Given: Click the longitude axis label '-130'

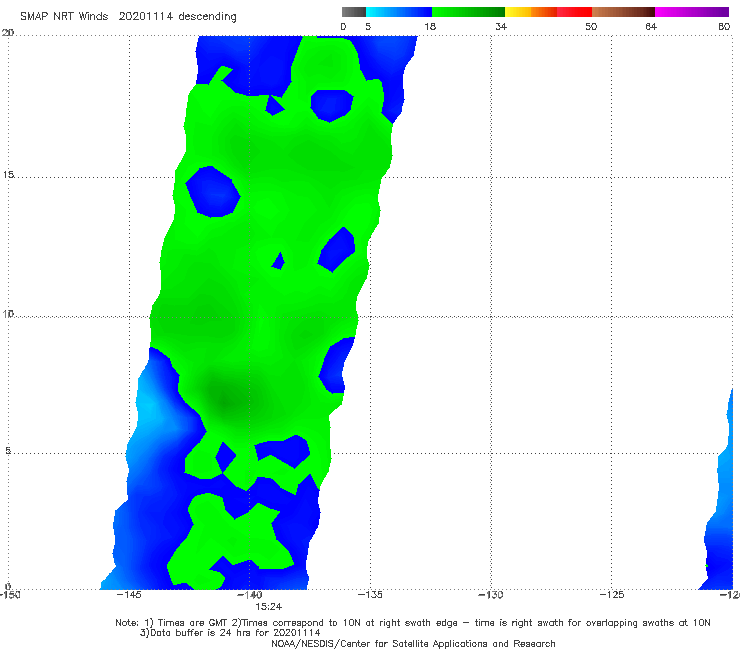Looking at the screenshot, I should click(x=490, y=594).
